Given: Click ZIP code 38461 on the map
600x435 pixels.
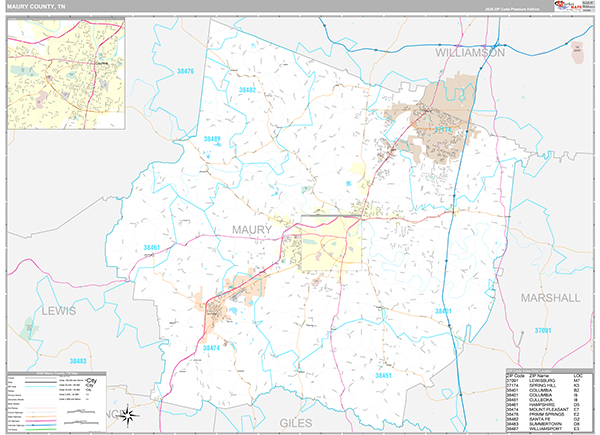Looking at the screenshot, I should [x=152, y=248].
